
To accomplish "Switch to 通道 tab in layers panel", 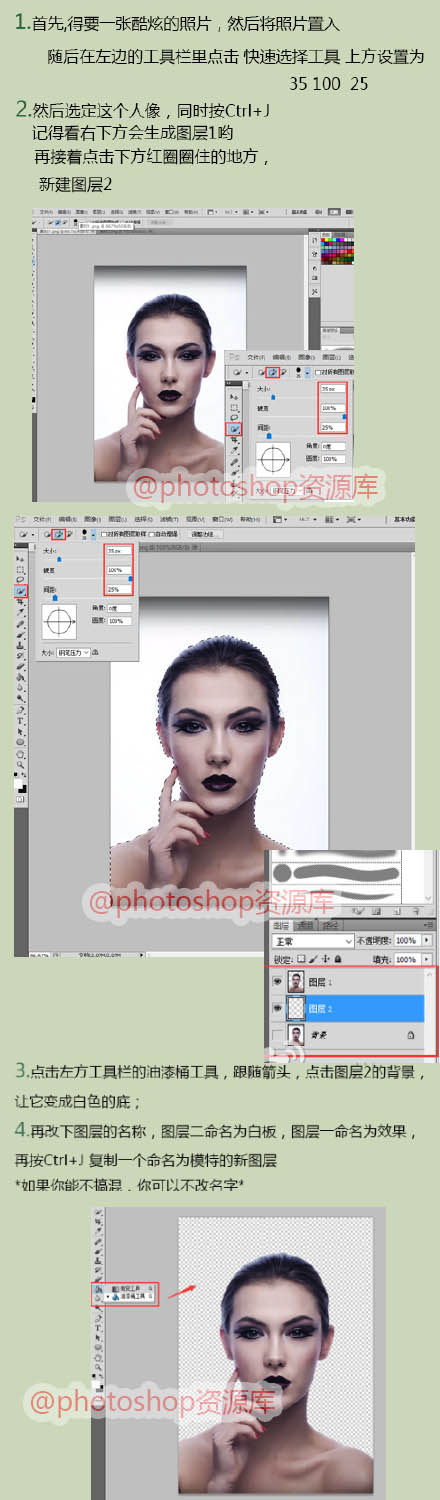I will [x=305, y=926].
